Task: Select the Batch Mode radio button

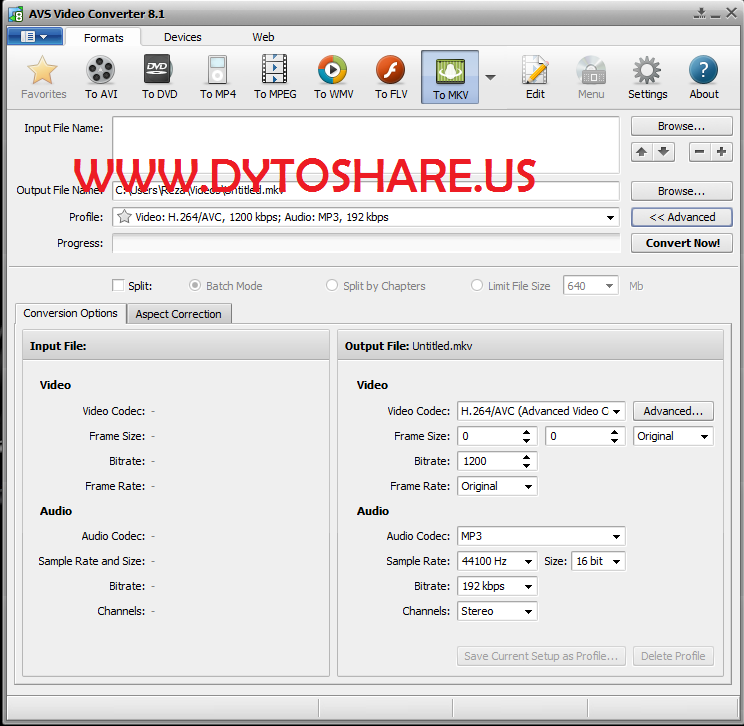Action: click(x=195, y=285)
